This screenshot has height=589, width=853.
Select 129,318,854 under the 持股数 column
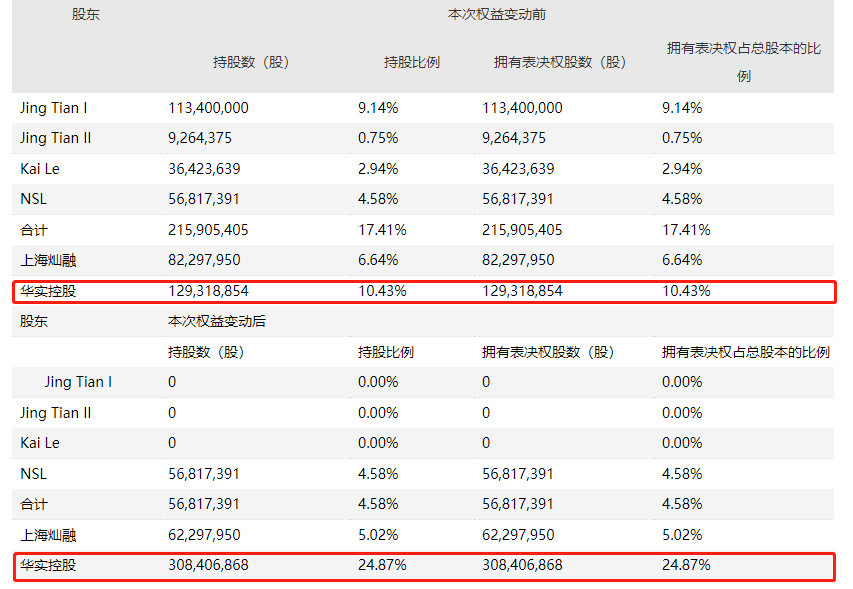pos(208,291)
